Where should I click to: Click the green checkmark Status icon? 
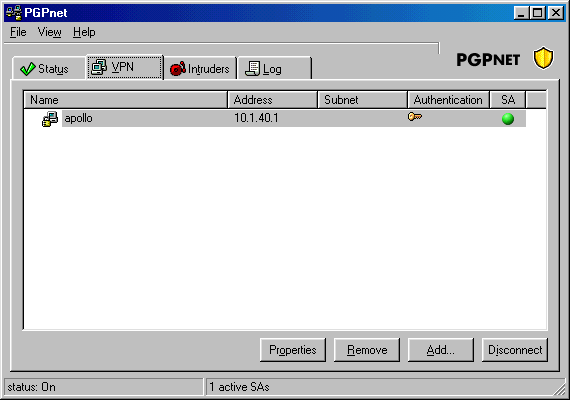pyautogui.click(x=28, y=68)
